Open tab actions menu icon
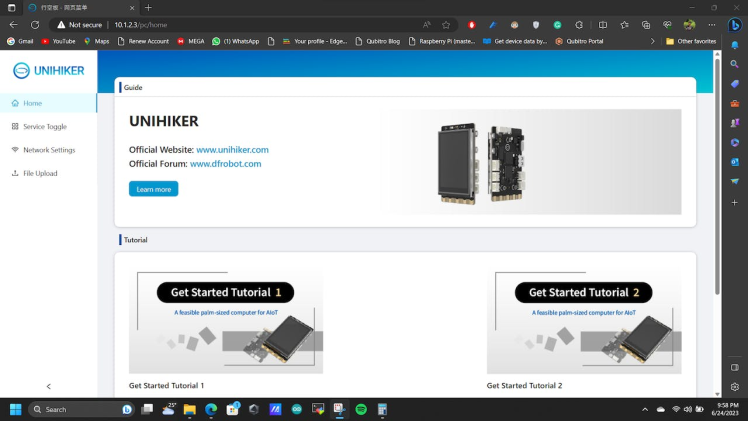748x421 pixels. (x=11, y=8)
